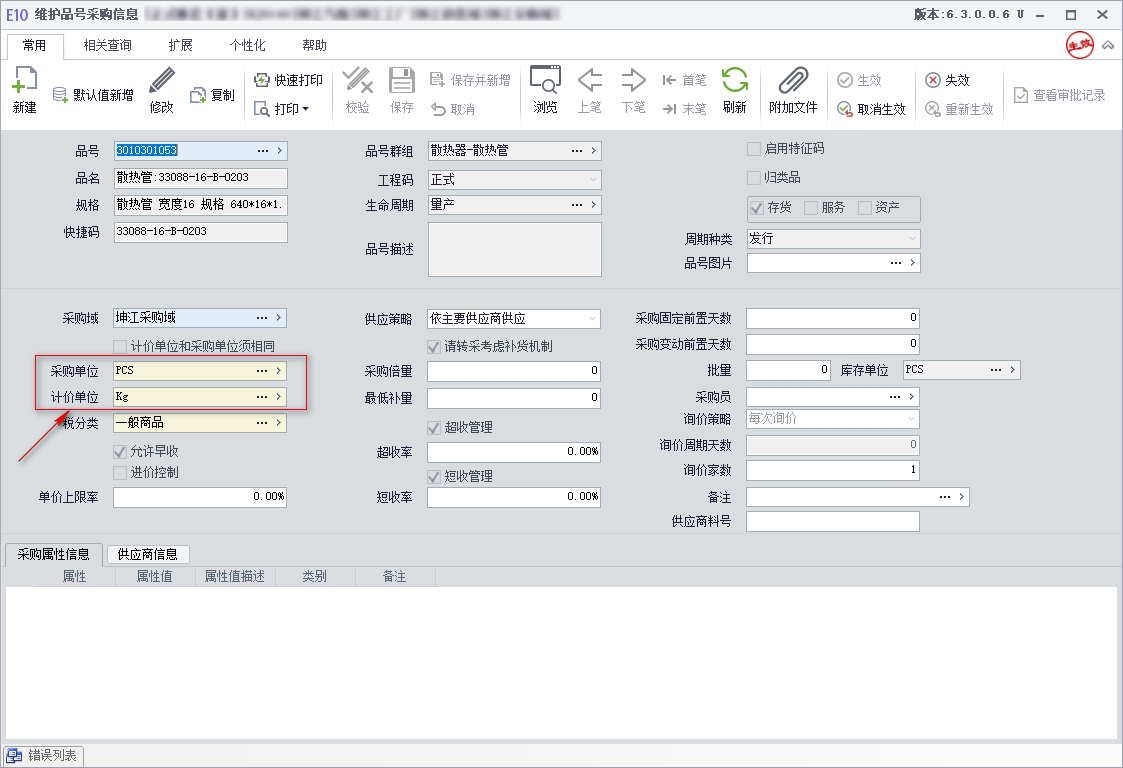This screenshot has width=1123, height=768.
Task: Click the 采购倍量 input field
Action: click(x=514, y=371)
